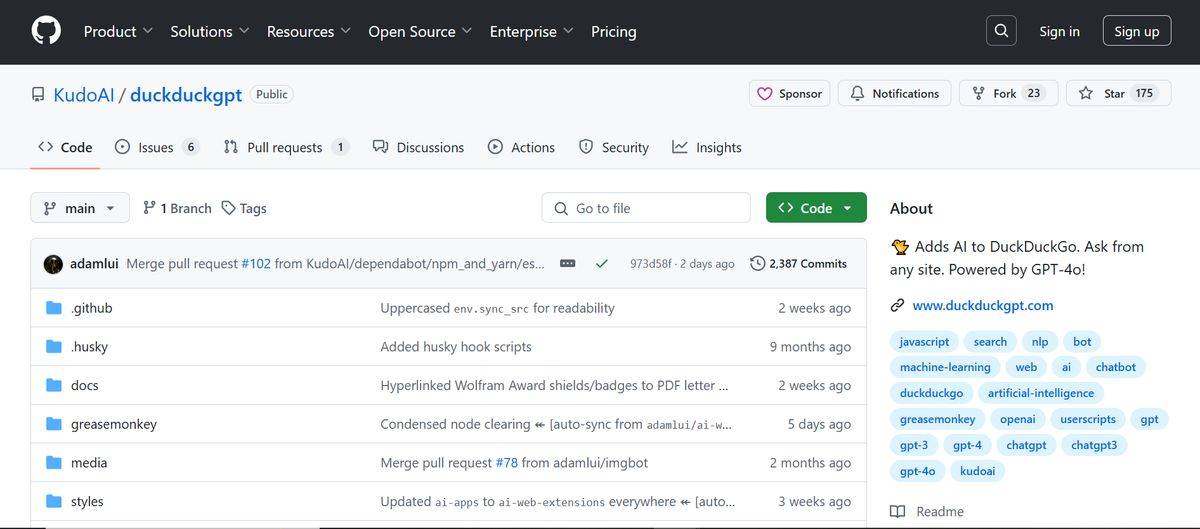Click the Go to file field

tap(646, 208)
